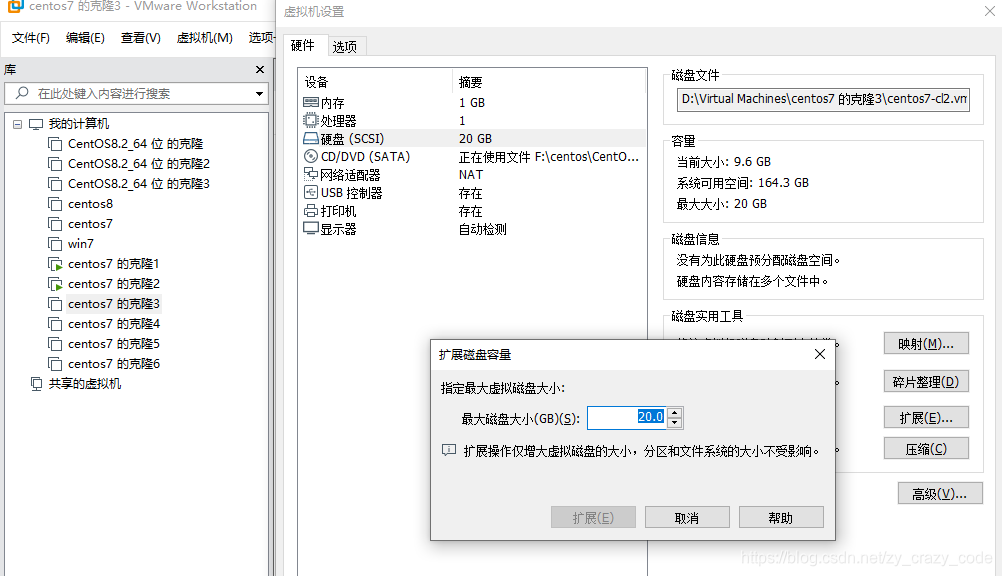Click the disk file path field
Screen dimensions: 1002x576
[x=823, y=100]
